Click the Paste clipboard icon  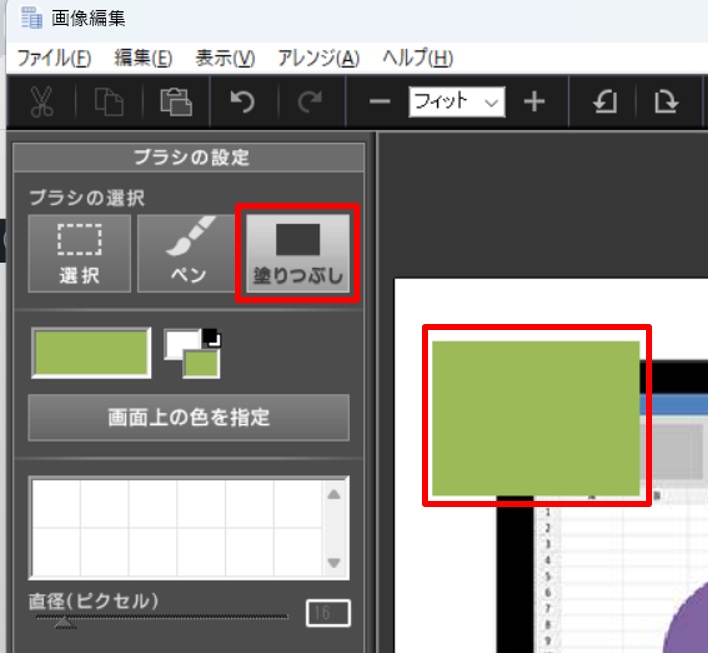pyautogui.click(x=176, y=102)
